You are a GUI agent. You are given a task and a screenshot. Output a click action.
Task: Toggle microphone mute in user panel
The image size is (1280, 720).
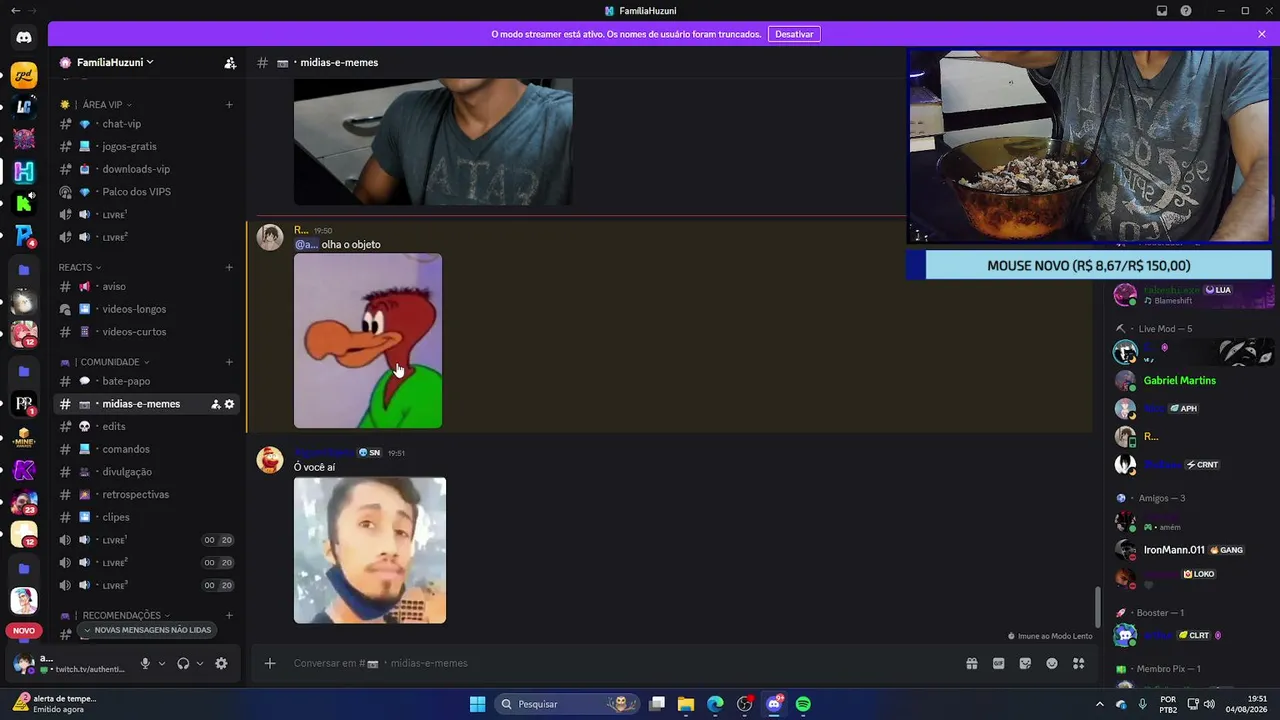145,663
